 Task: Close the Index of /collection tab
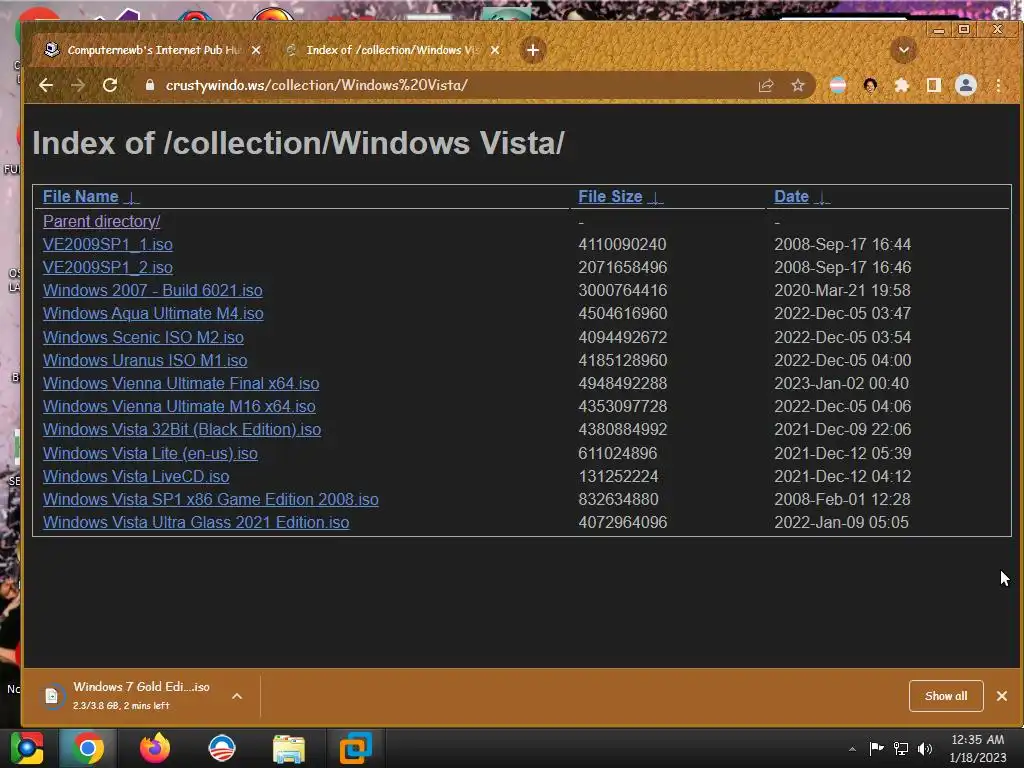point(495,50)
